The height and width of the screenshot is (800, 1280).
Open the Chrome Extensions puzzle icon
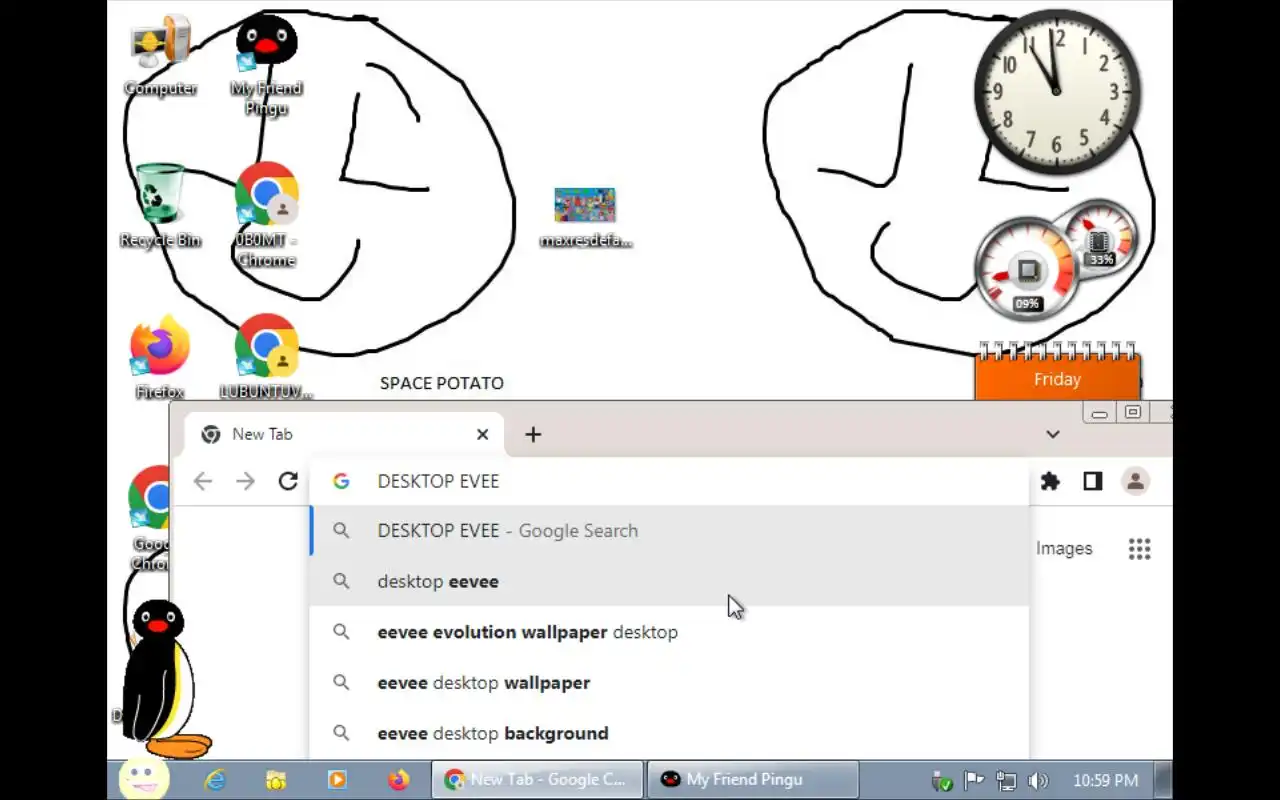click(x=1050, y=481)
